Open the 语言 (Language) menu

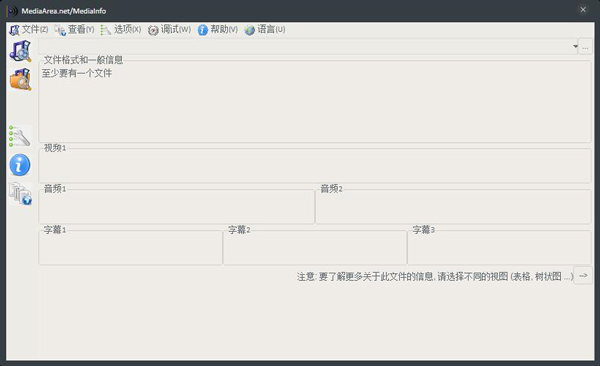tap(265, 29)
